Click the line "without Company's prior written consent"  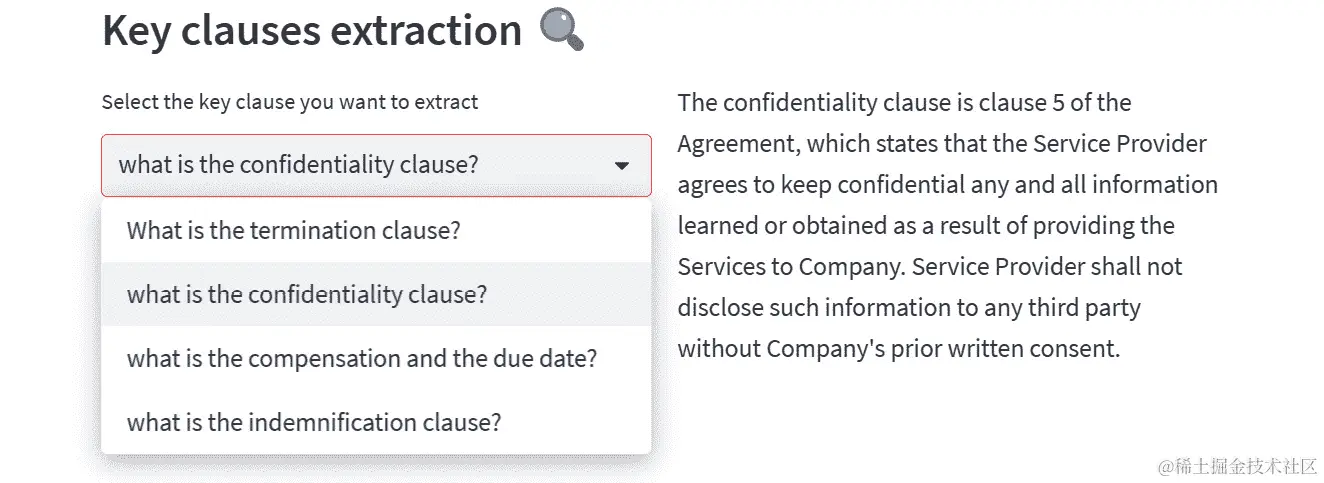pos(898,349)
